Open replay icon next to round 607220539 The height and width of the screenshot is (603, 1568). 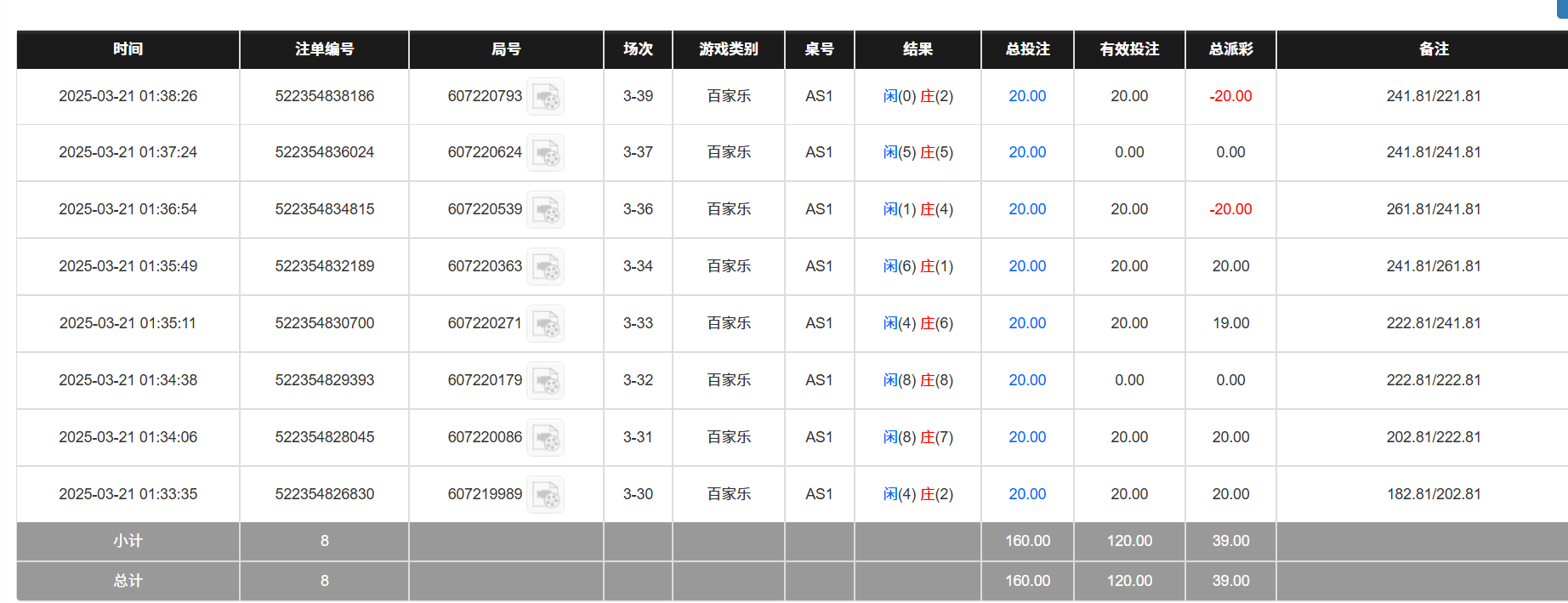tap(545, 210)
